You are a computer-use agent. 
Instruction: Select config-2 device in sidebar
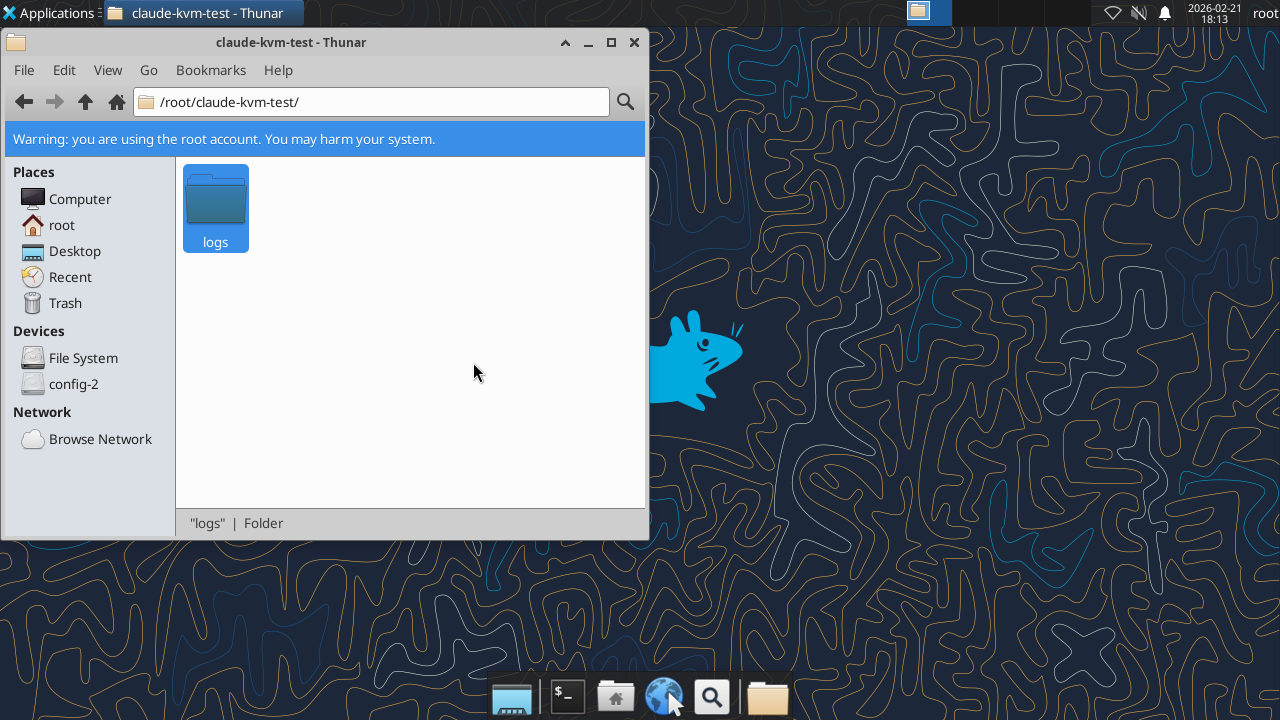point(73,384)
